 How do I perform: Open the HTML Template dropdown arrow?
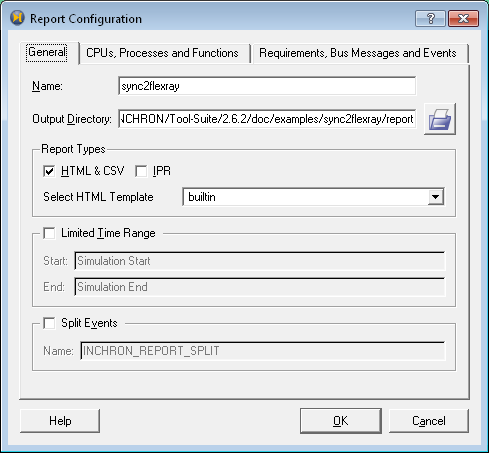coord(435,197)
